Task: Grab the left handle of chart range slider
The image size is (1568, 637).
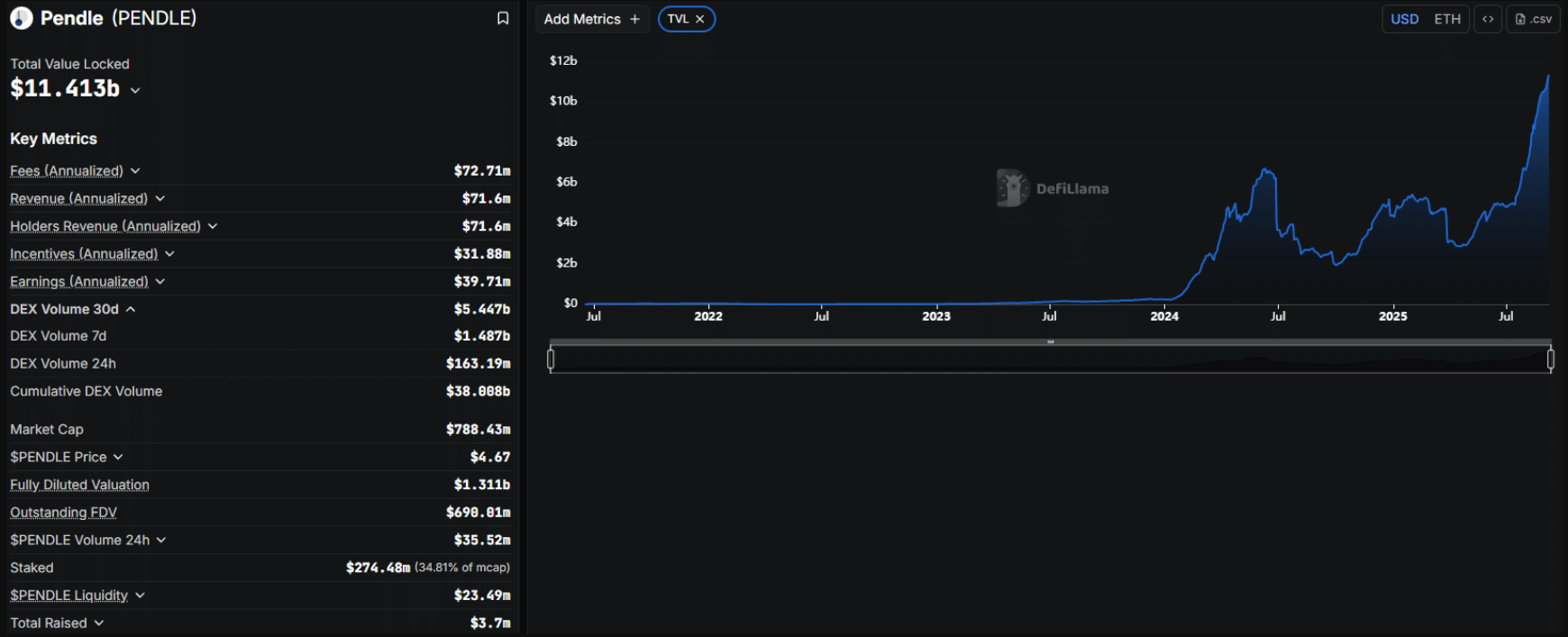Action: tap(551, 359)
